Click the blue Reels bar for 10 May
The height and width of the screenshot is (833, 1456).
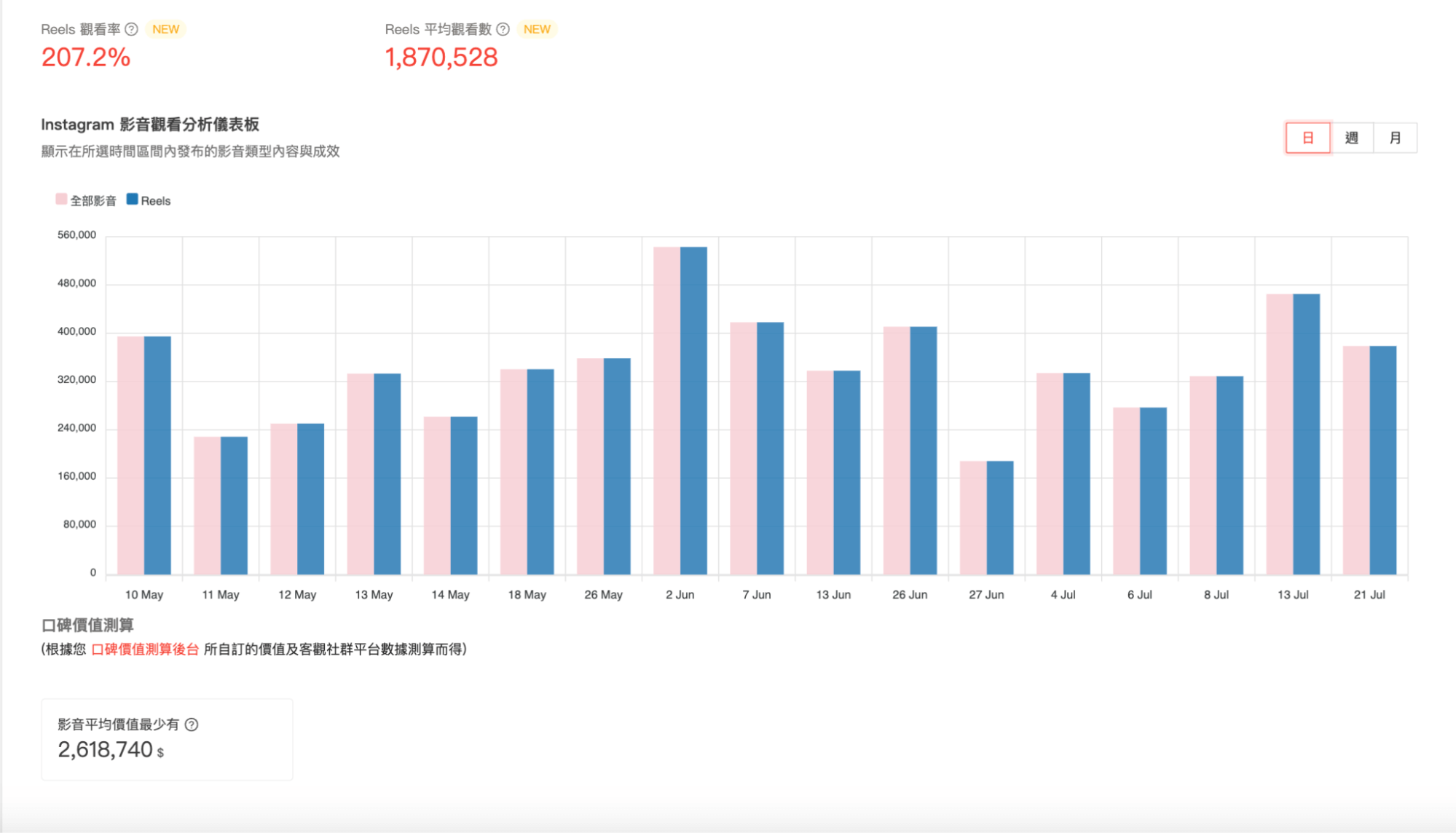pyautogui.click(x=157, y=455)
